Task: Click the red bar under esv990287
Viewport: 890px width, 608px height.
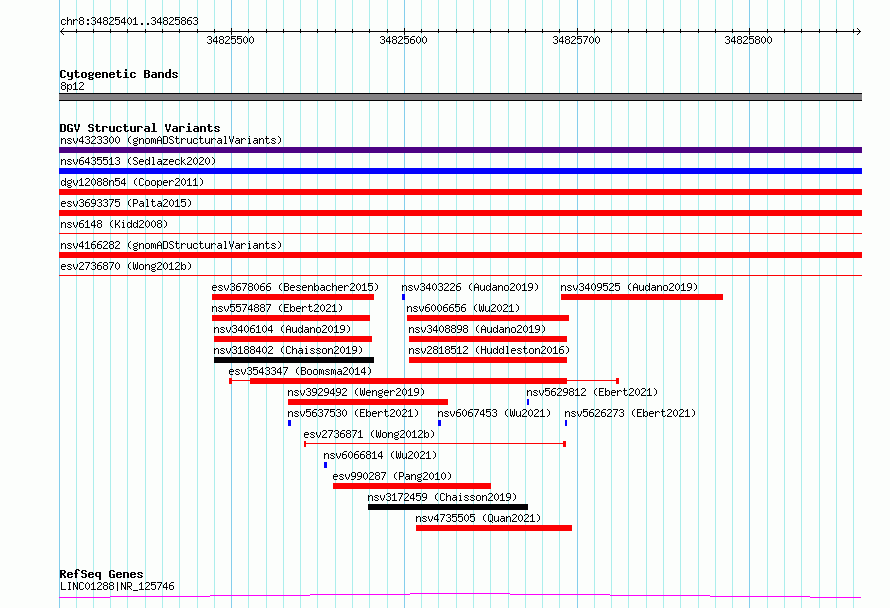Action: pyautogui.click(x=412, y=486)
